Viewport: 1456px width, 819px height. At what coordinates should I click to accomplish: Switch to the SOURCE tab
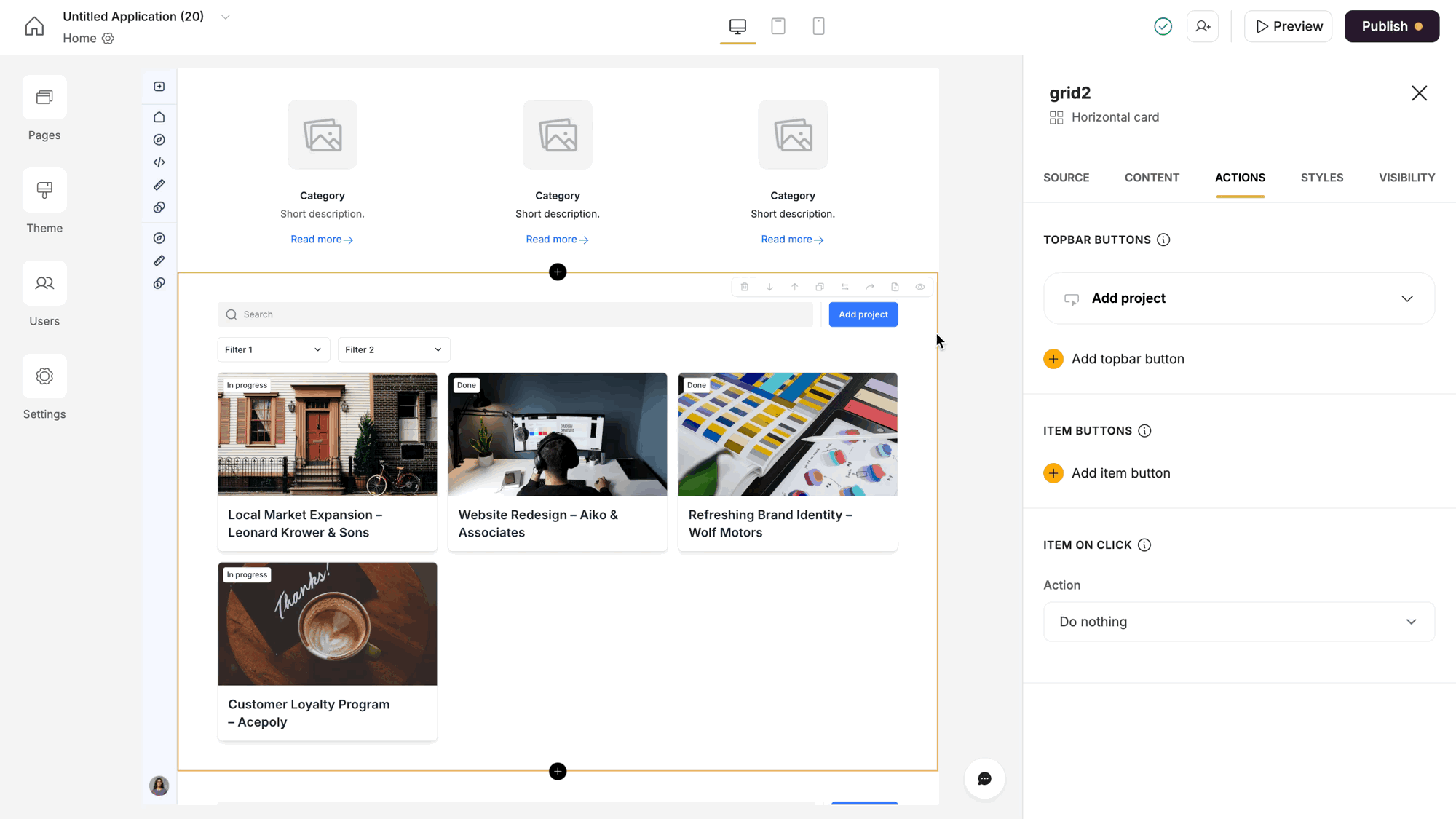(x=1066, y=178)
